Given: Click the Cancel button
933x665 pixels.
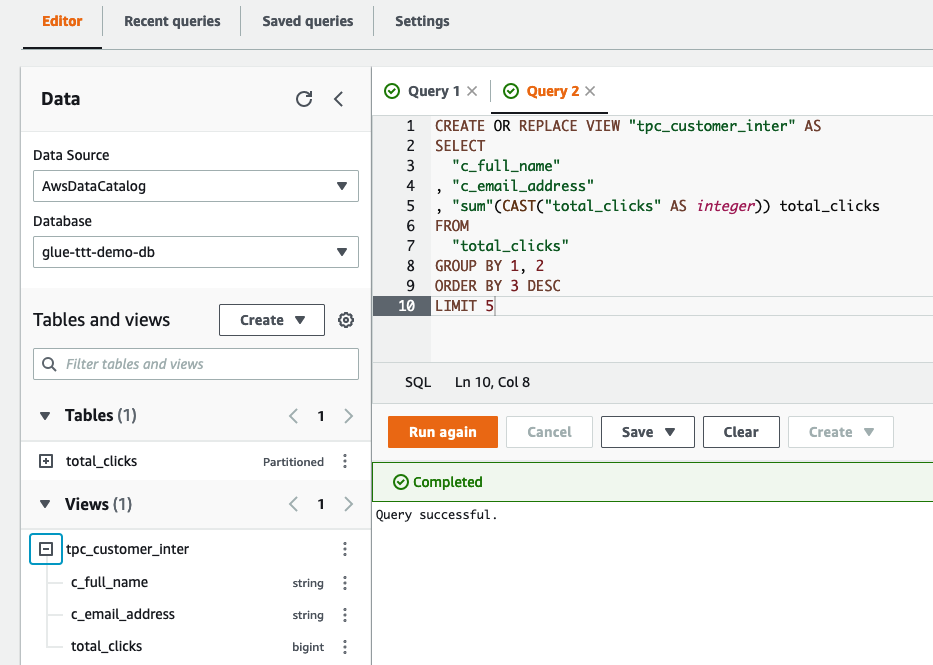Looking at the screenshot, I should pos(549,432).
